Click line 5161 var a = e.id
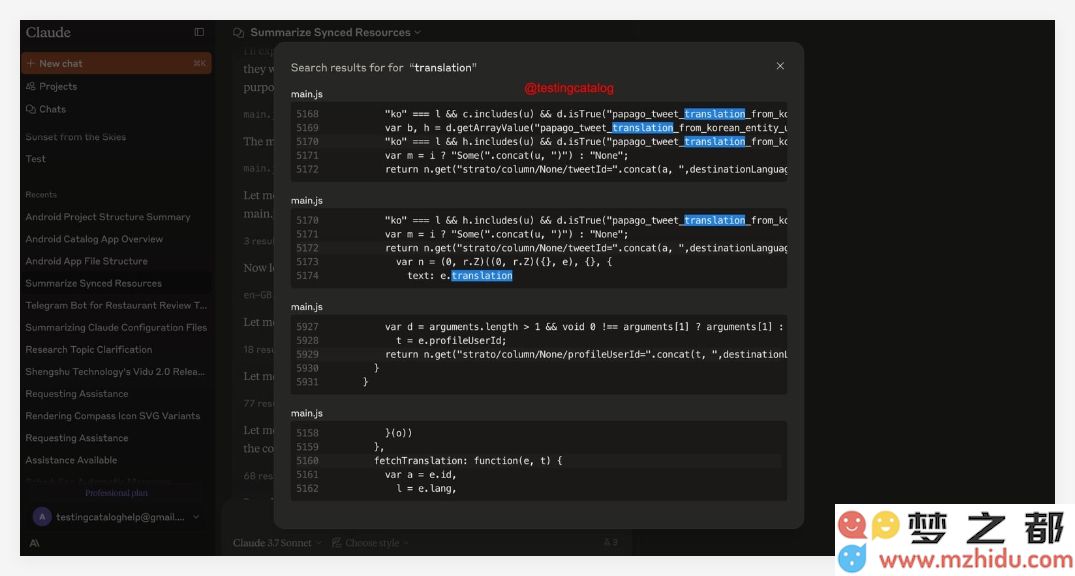This screenshot has height=576, width=1075. [x=539, y=475]
